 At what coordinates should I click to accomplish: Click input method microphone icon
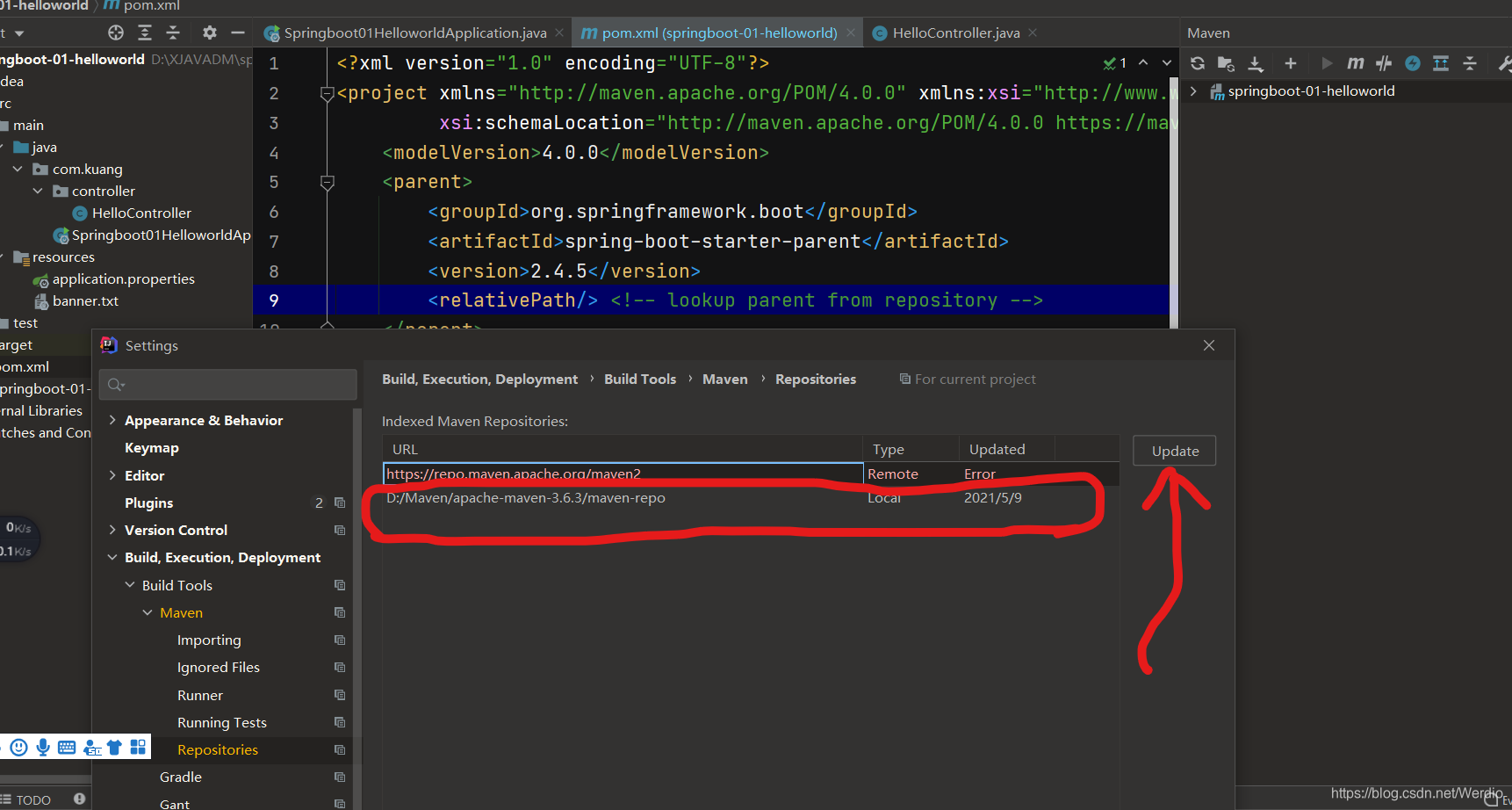(42, 748)
